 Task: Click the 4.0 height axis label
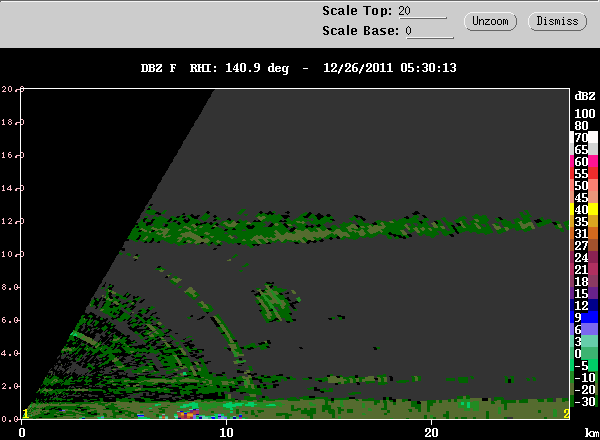click(x=10, y=353)
